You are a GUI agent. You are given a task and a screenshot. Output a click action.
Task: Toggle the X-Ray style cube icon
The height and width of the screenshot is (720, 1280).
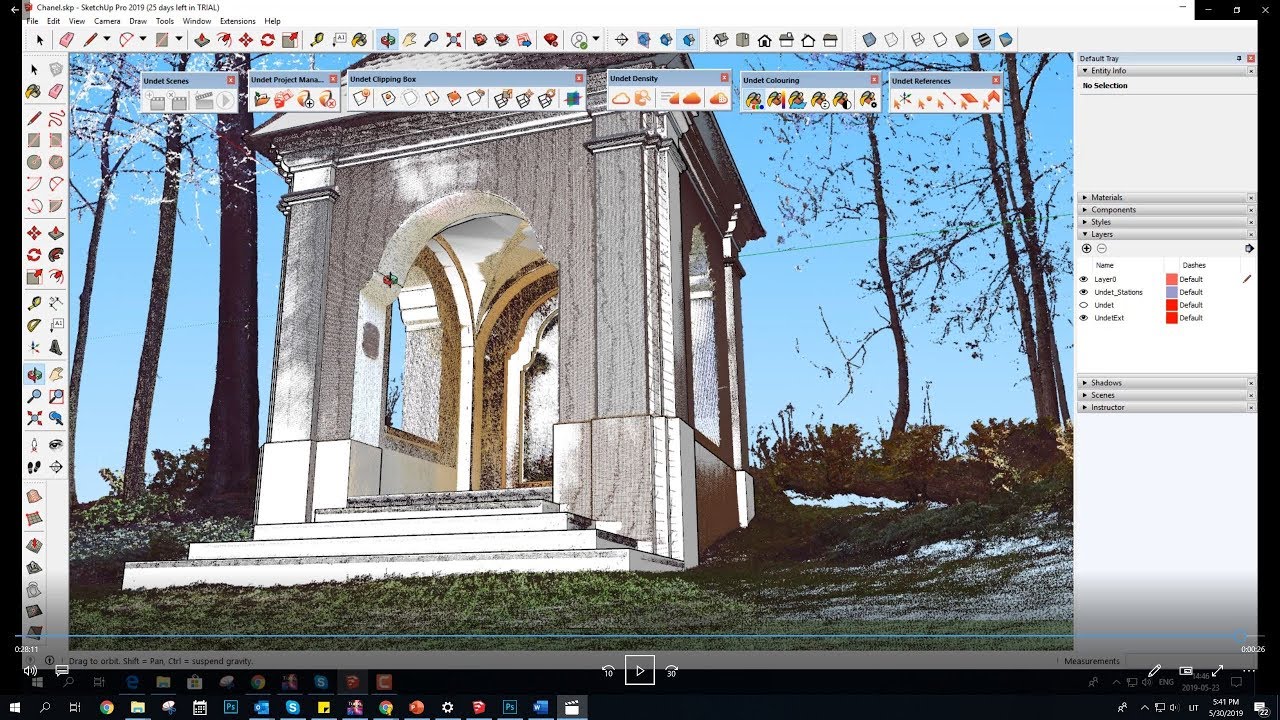click(x=869, y=40)
